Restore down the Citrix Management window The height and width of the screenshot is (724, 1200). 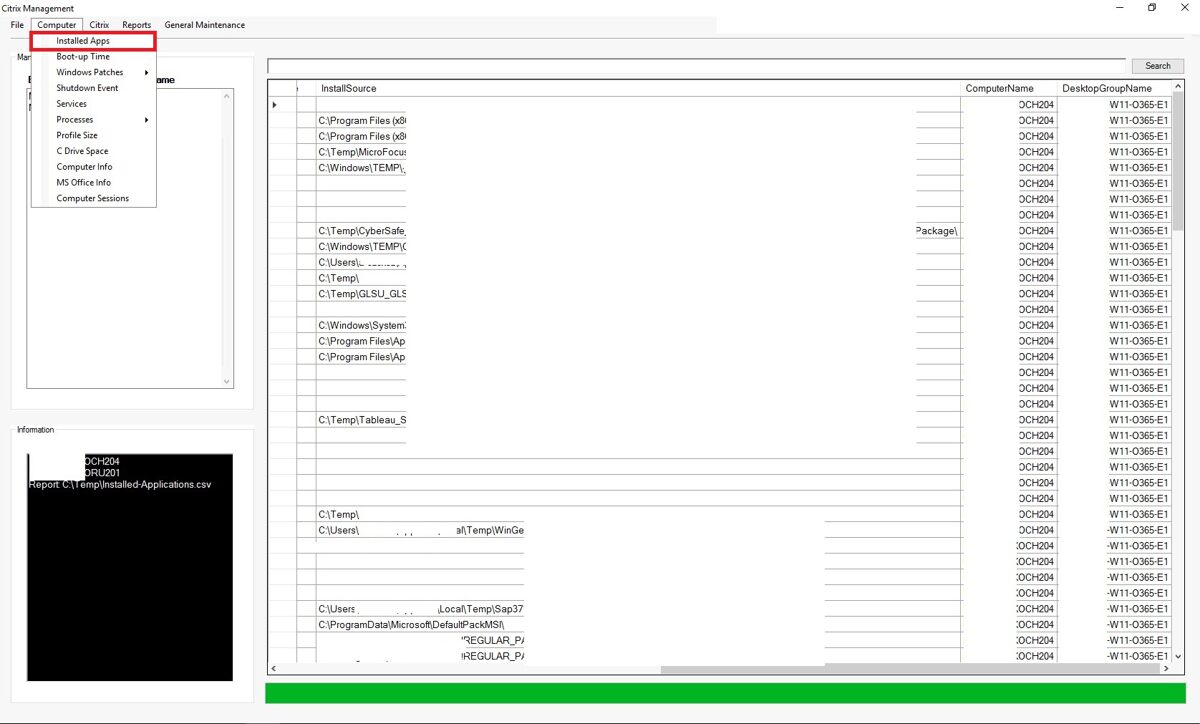click(1152, 8)
